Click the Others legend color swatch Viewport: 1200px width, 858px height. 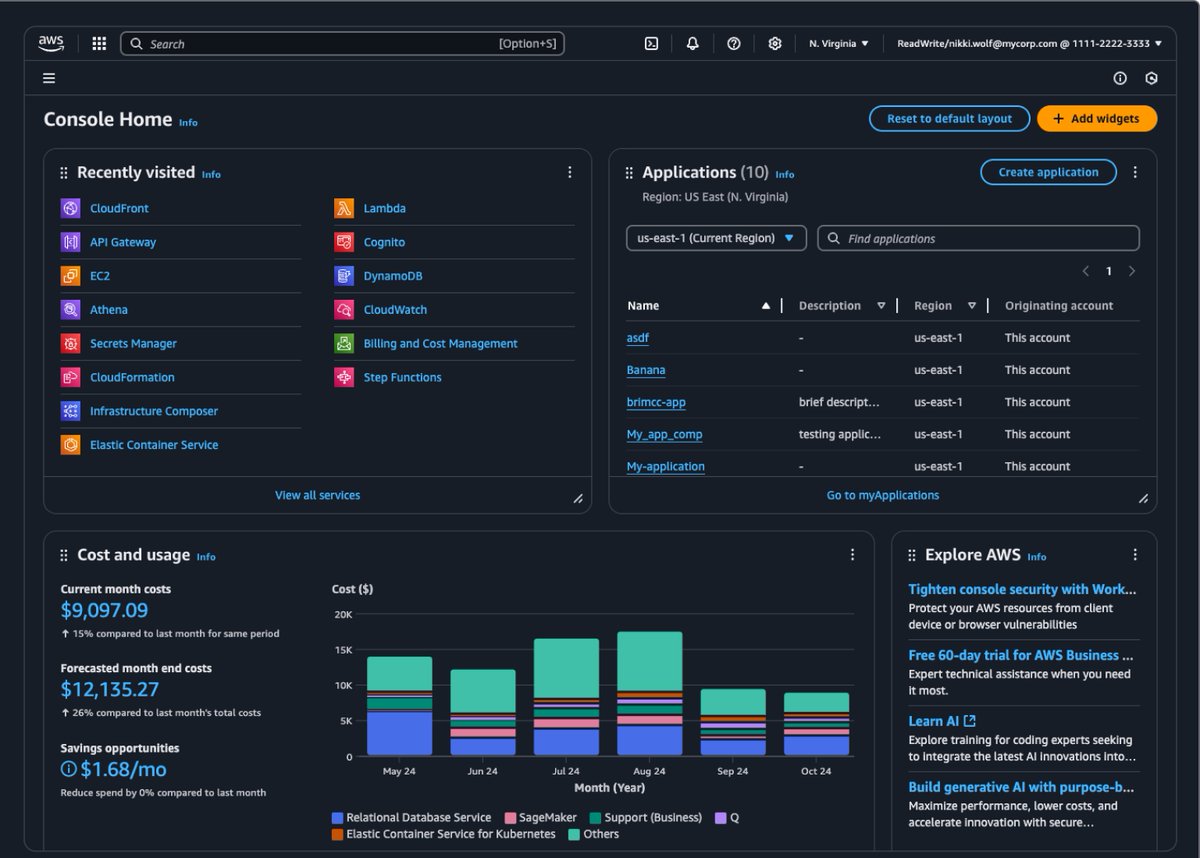tap(575, 834)
